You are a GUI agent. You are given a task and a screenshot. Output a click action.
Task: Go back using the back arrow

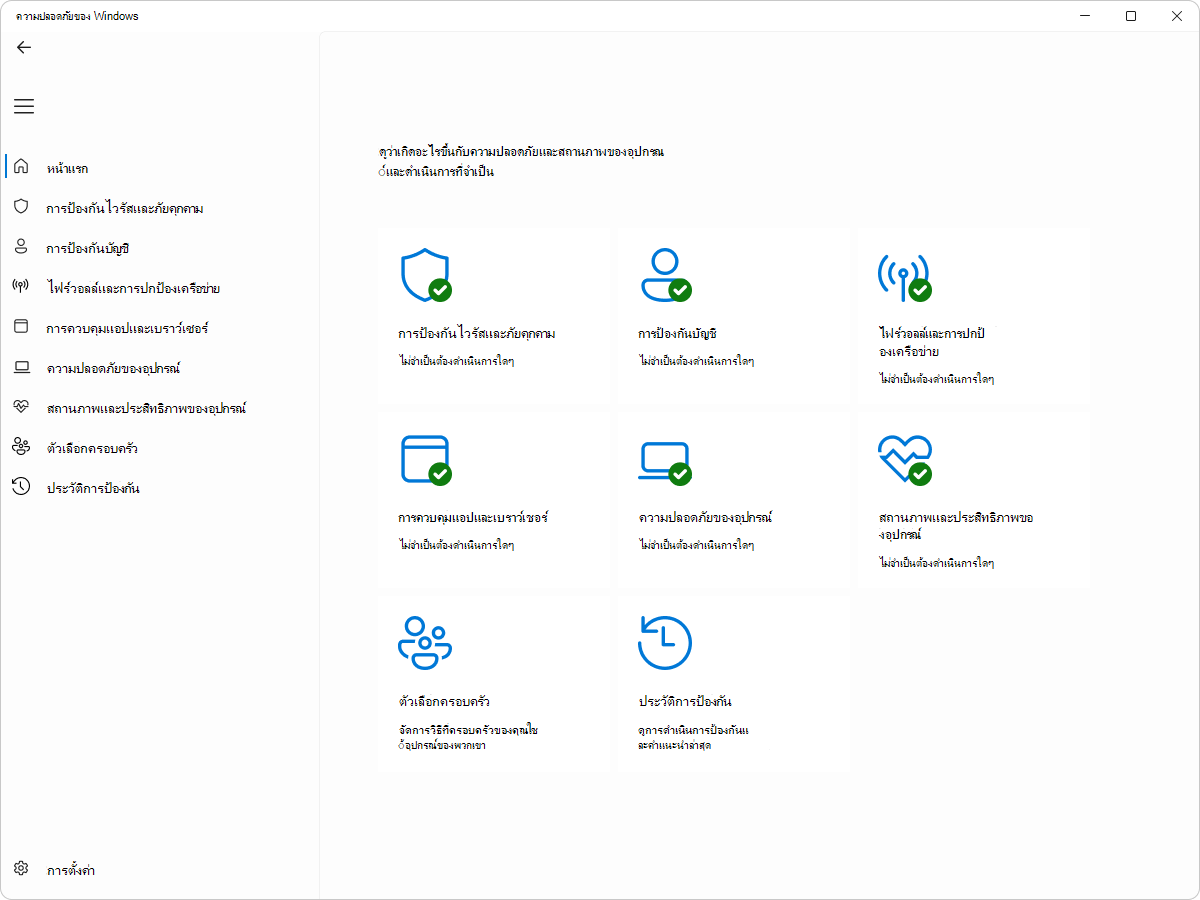24,47
